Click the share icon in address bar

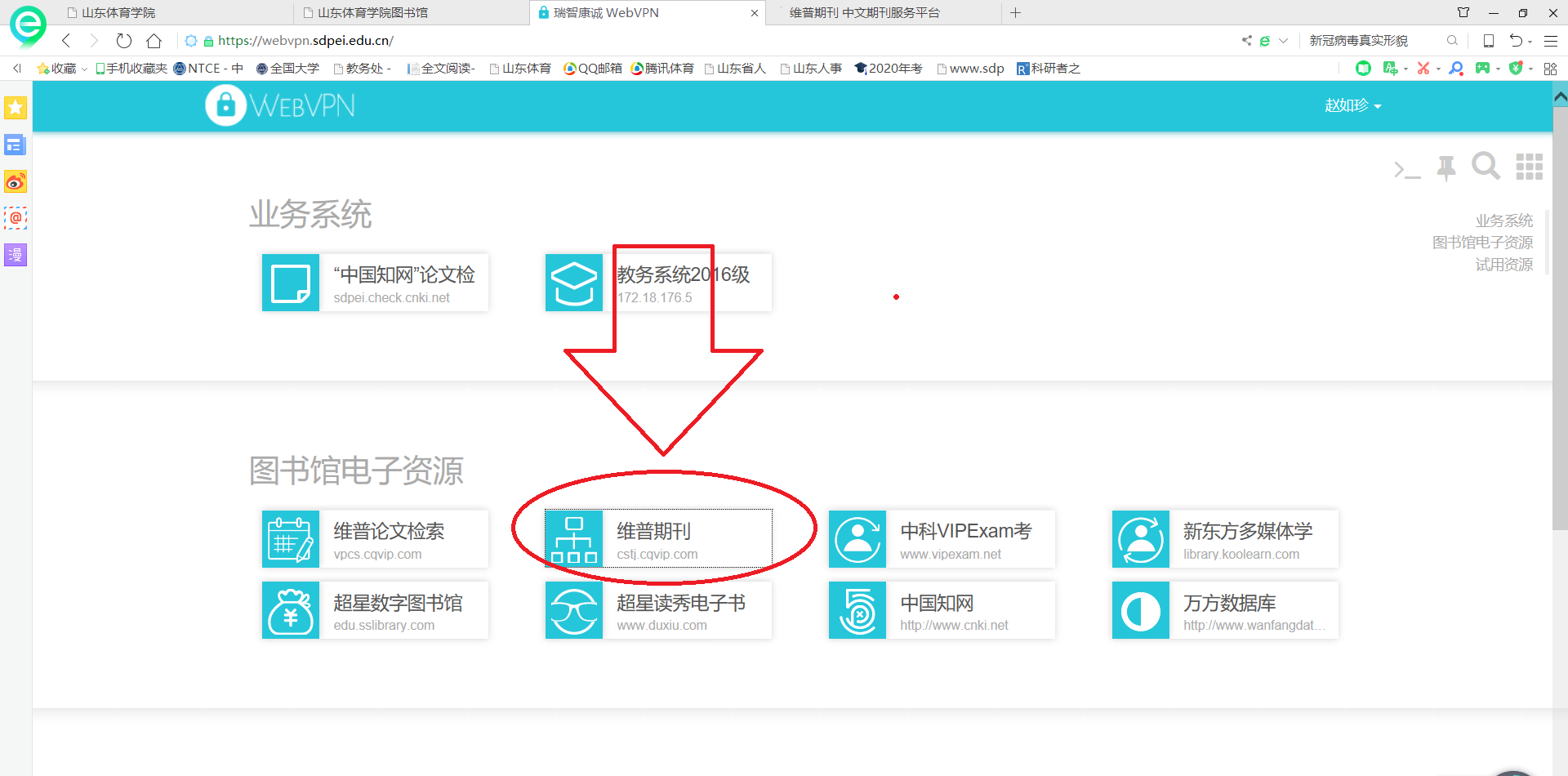[x=1246, y=40]
